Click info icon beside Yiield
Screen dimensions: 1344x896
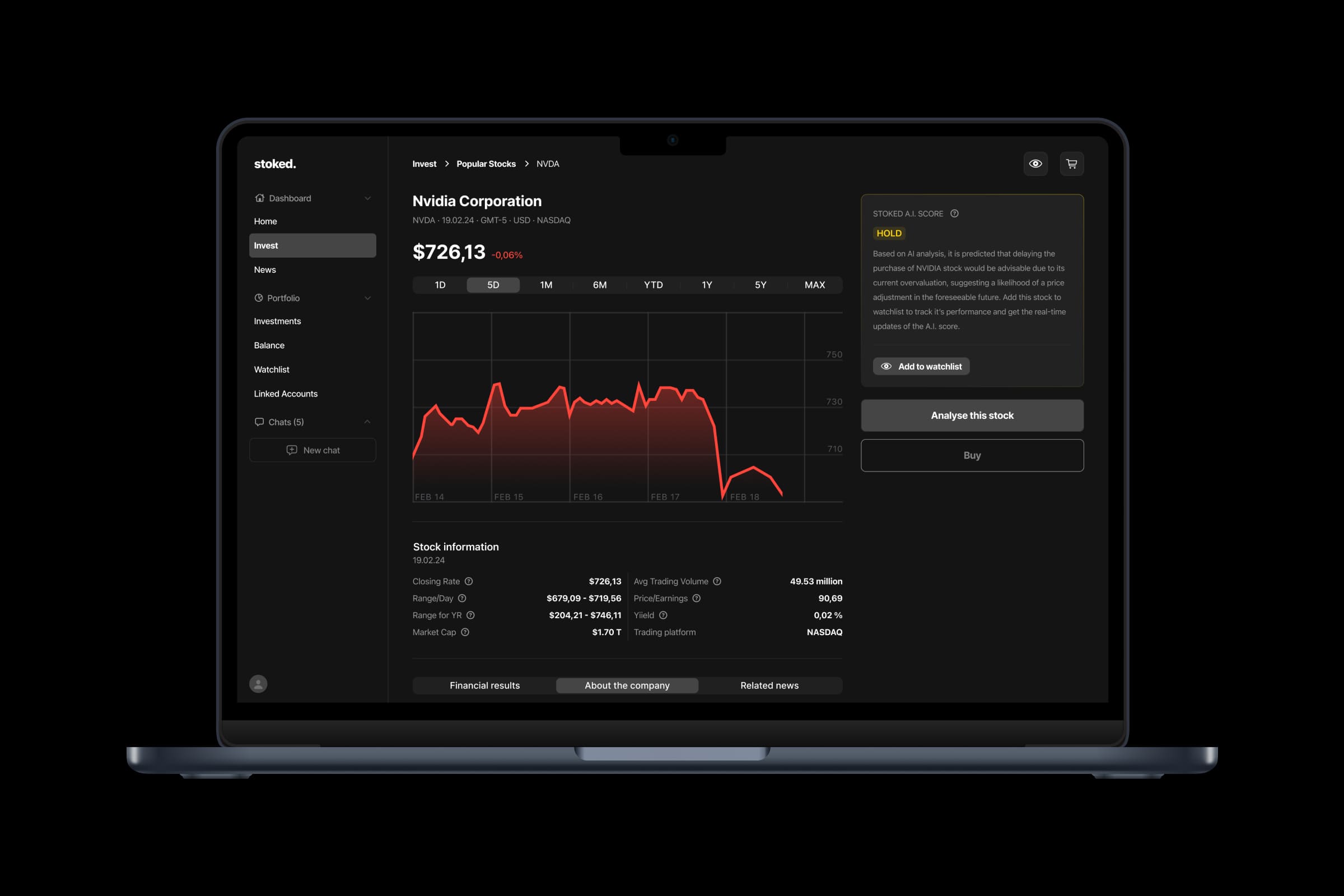[x=664, y=615]
